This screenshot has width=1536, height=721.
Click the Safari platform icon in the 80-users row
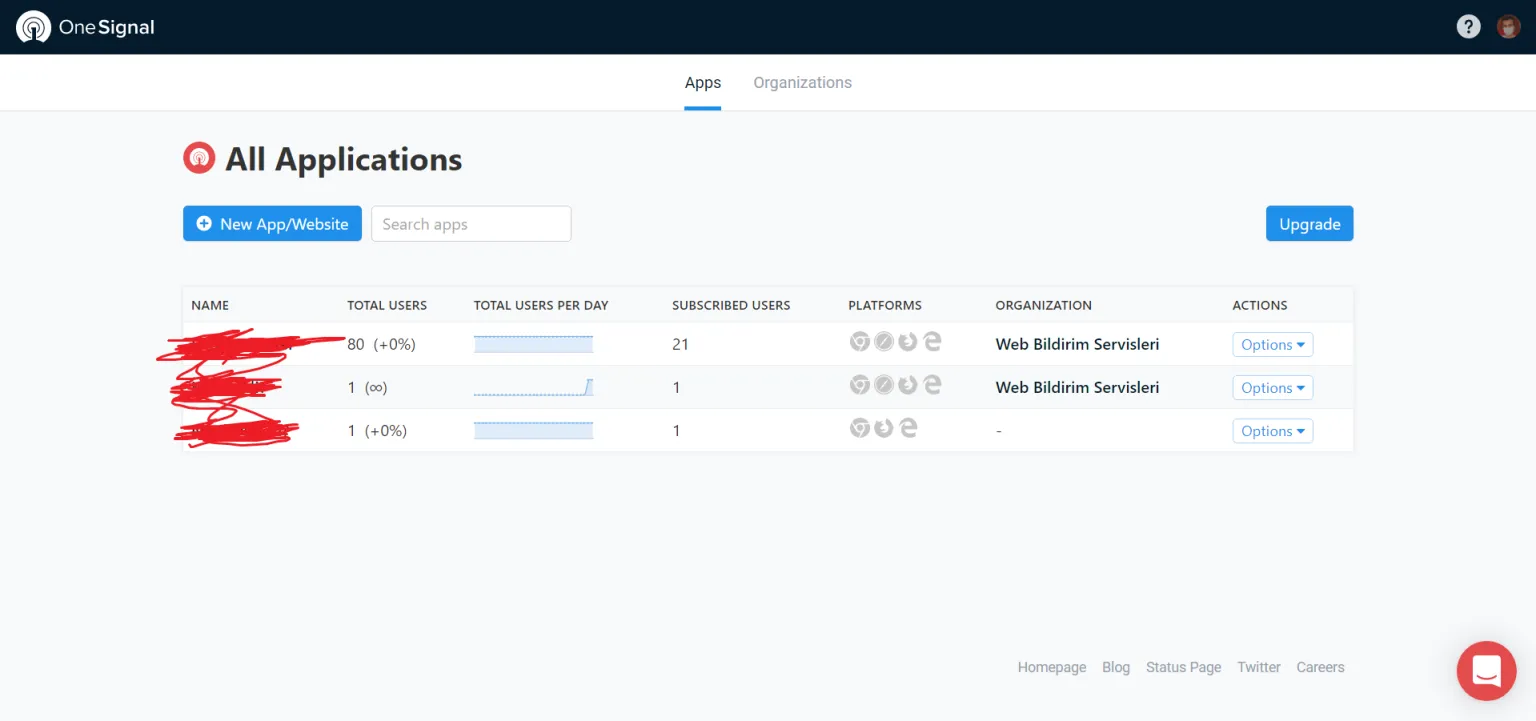click(884, 342)
